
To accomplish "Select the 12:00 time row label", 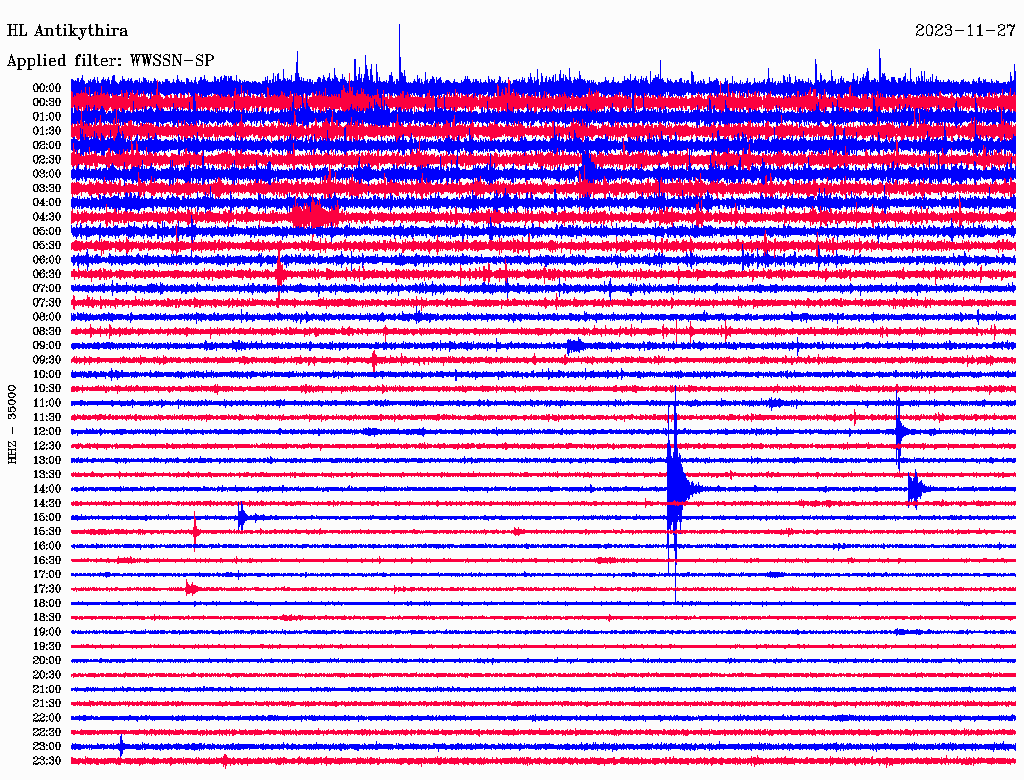I will click(47, 432).
